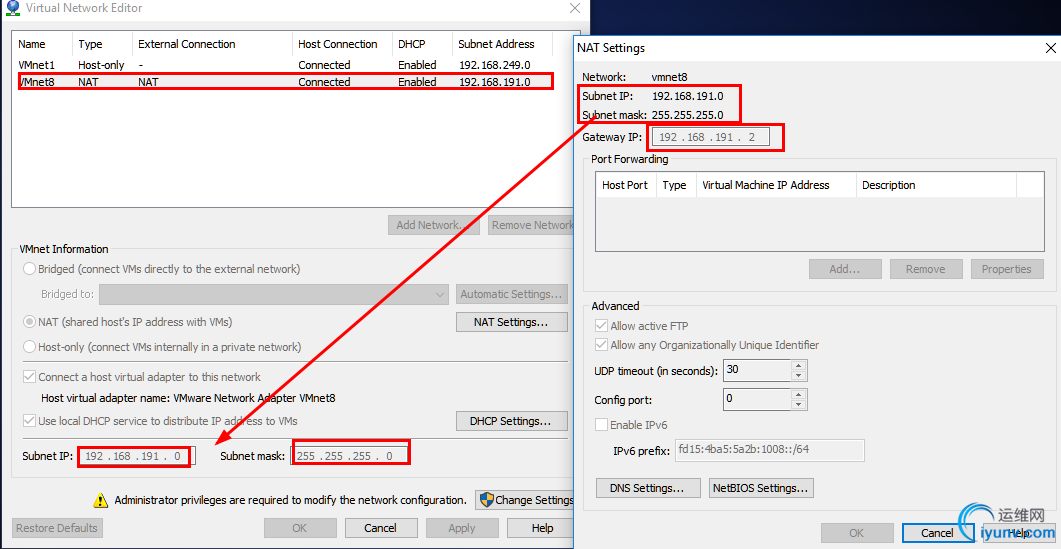Screen dimensions: 1061x549
Task: Click Description column header in Port Forwarding
Action: click(x=936, y=185)
